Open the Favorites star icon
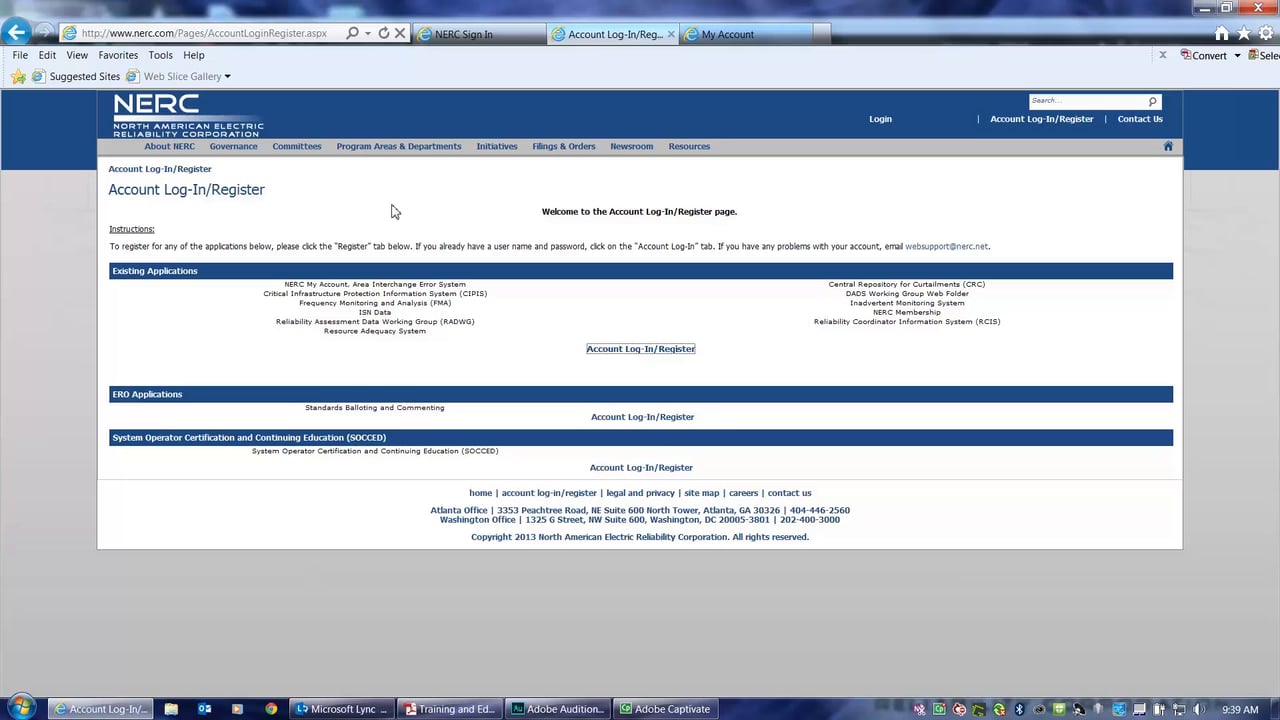The width and height of the screenshot is (1280, 720). tap(1243, 33)
